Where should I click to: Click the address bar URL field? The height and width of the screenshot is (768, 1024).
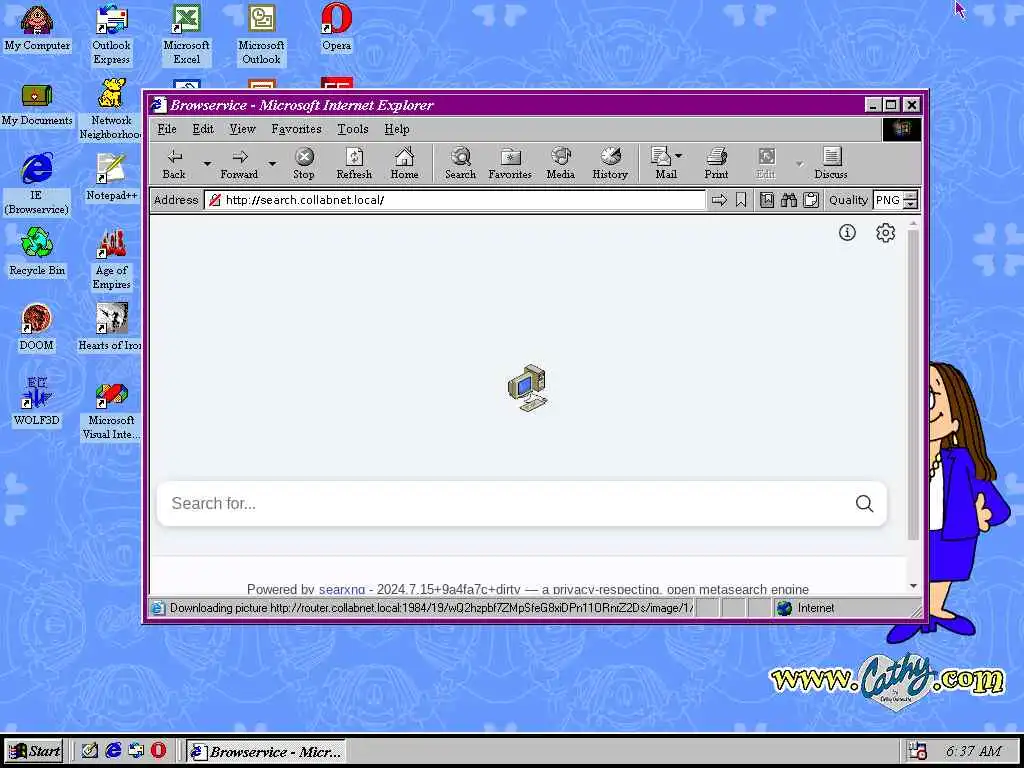pos(455,200)
